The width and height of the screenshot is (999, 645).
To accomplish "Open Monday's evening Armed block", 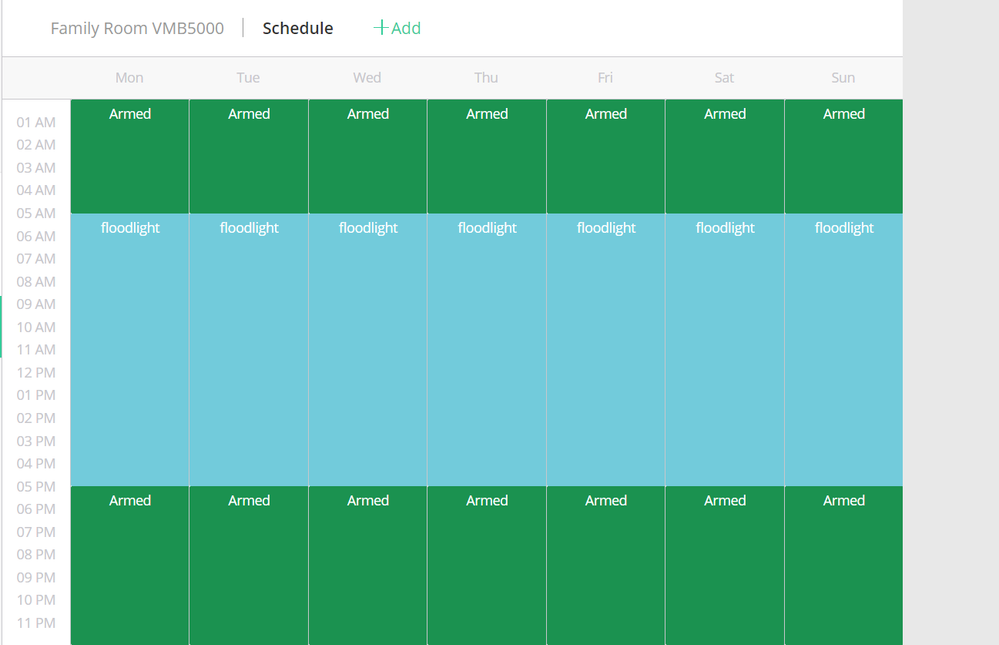I will (130, 565).
